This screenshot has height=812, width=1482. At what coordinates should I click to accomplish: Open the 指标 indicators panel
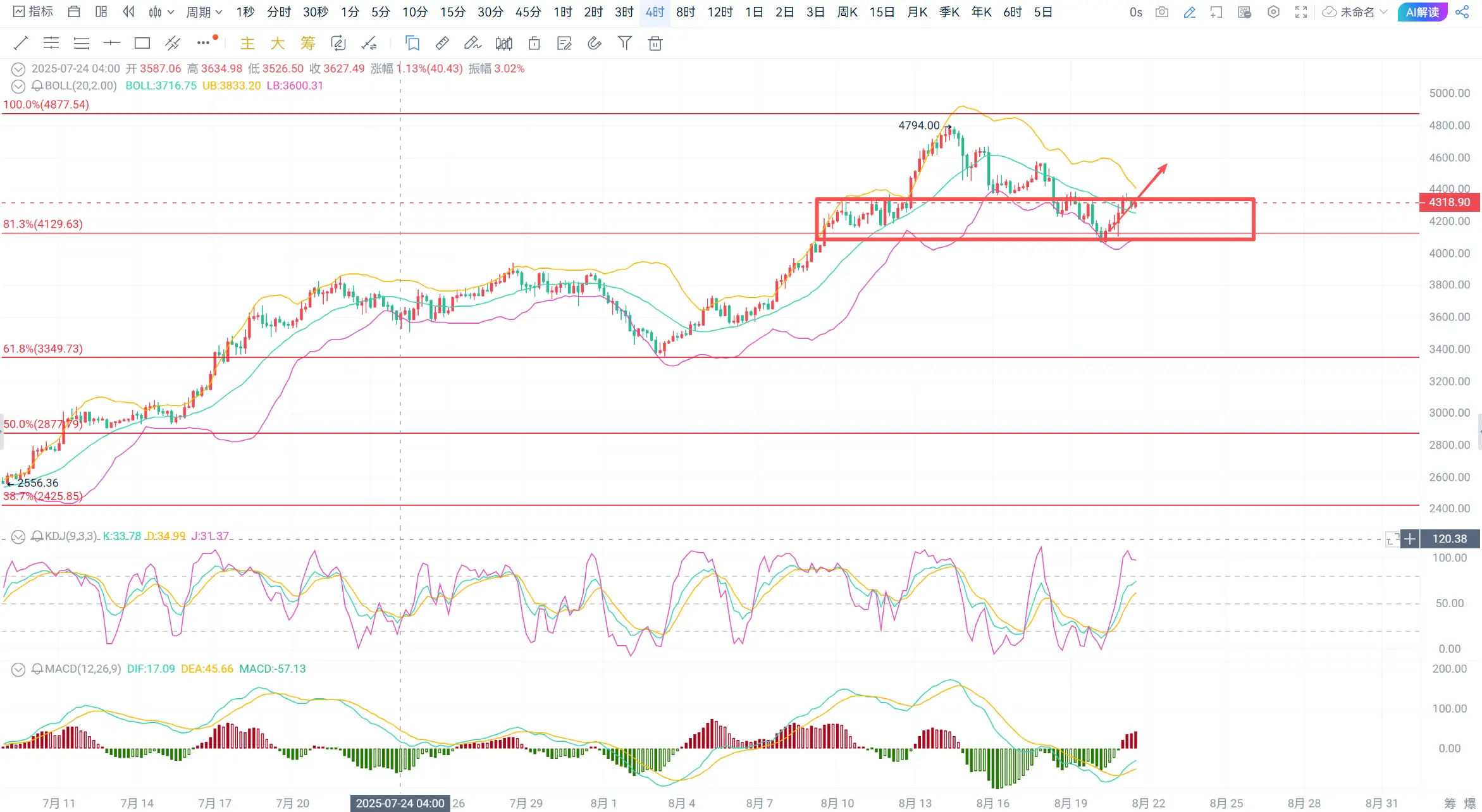pos(33,11)
